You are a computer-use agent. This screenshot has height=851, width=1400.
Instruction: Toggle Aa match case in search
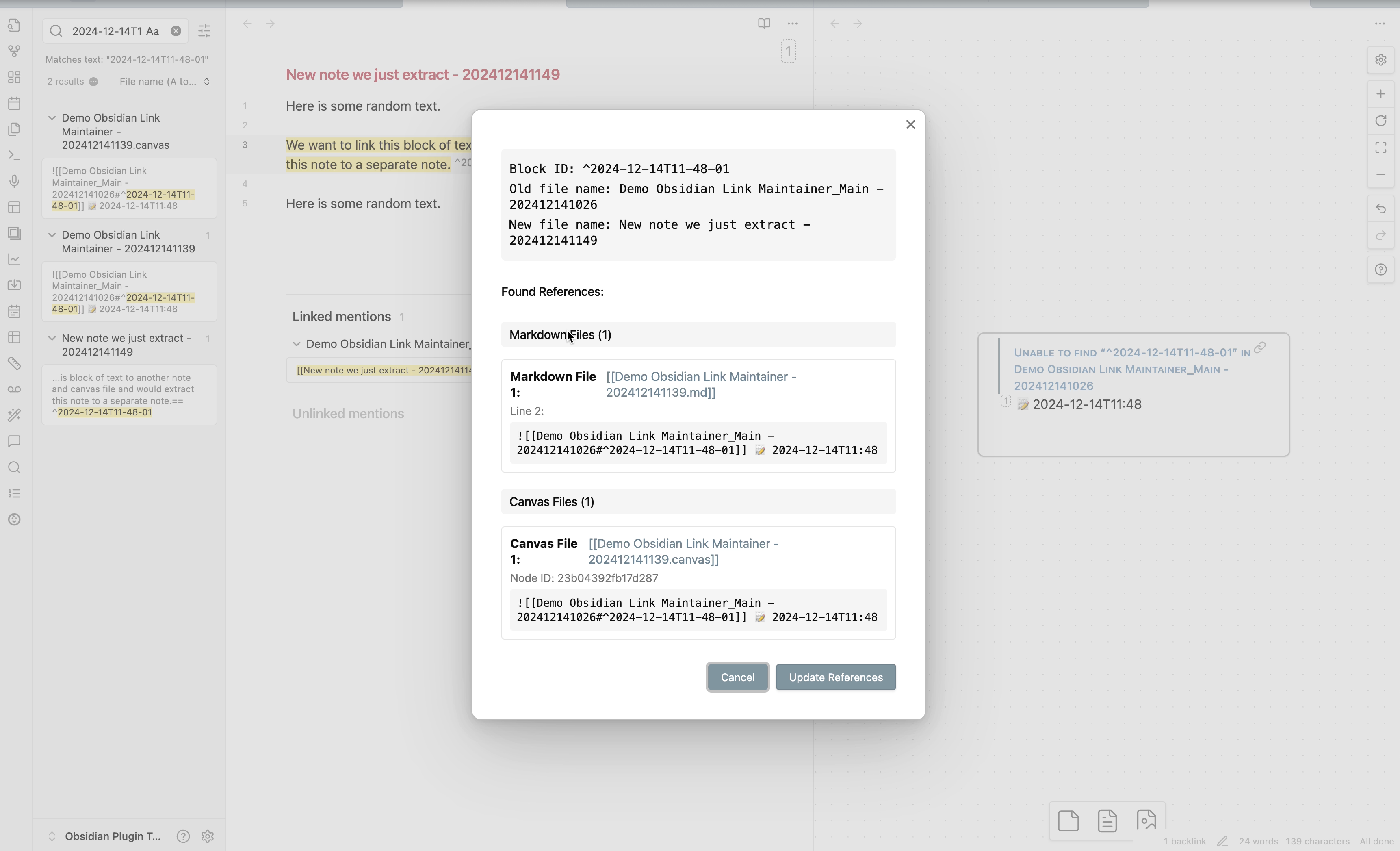152,31
